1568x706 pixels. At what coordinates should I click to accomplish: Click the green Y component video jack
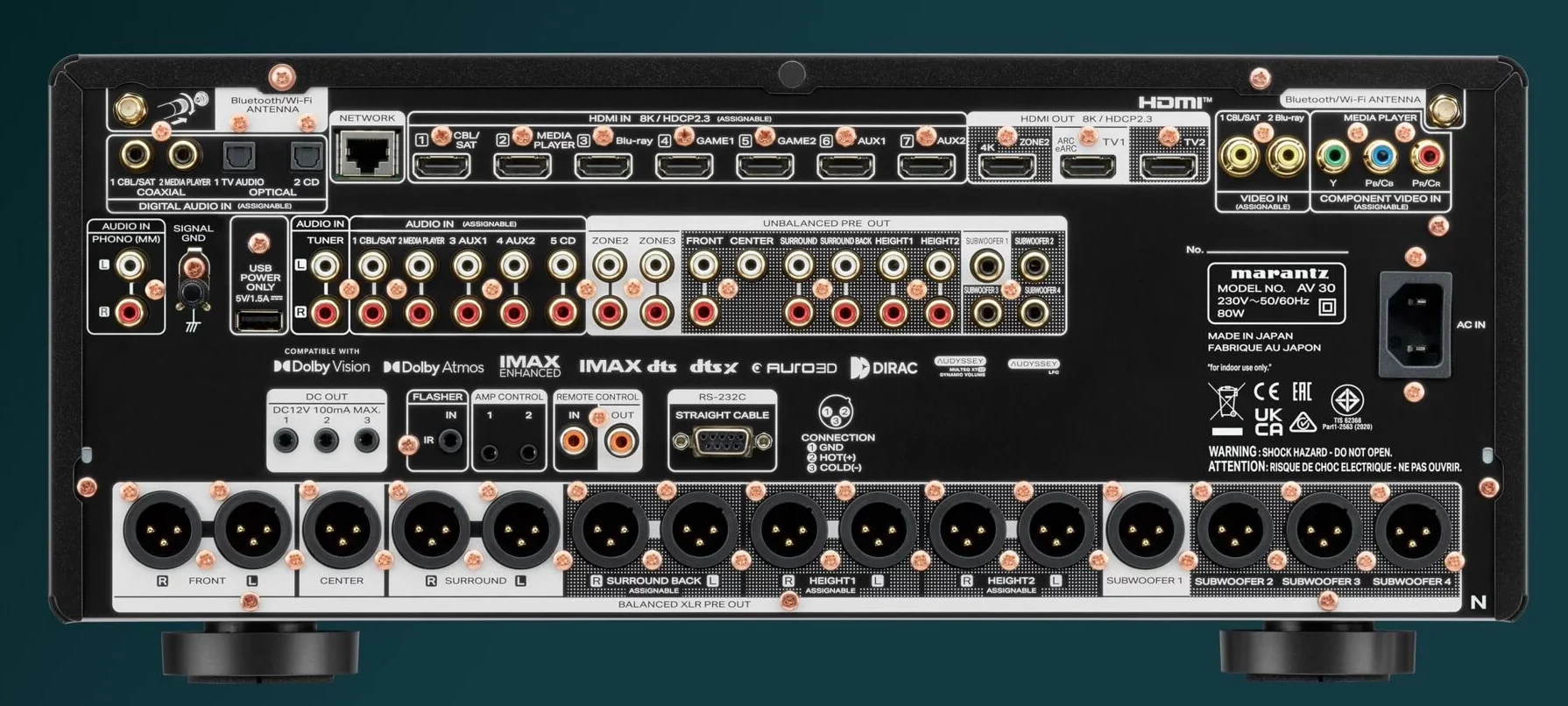[x=1333, y=157]
